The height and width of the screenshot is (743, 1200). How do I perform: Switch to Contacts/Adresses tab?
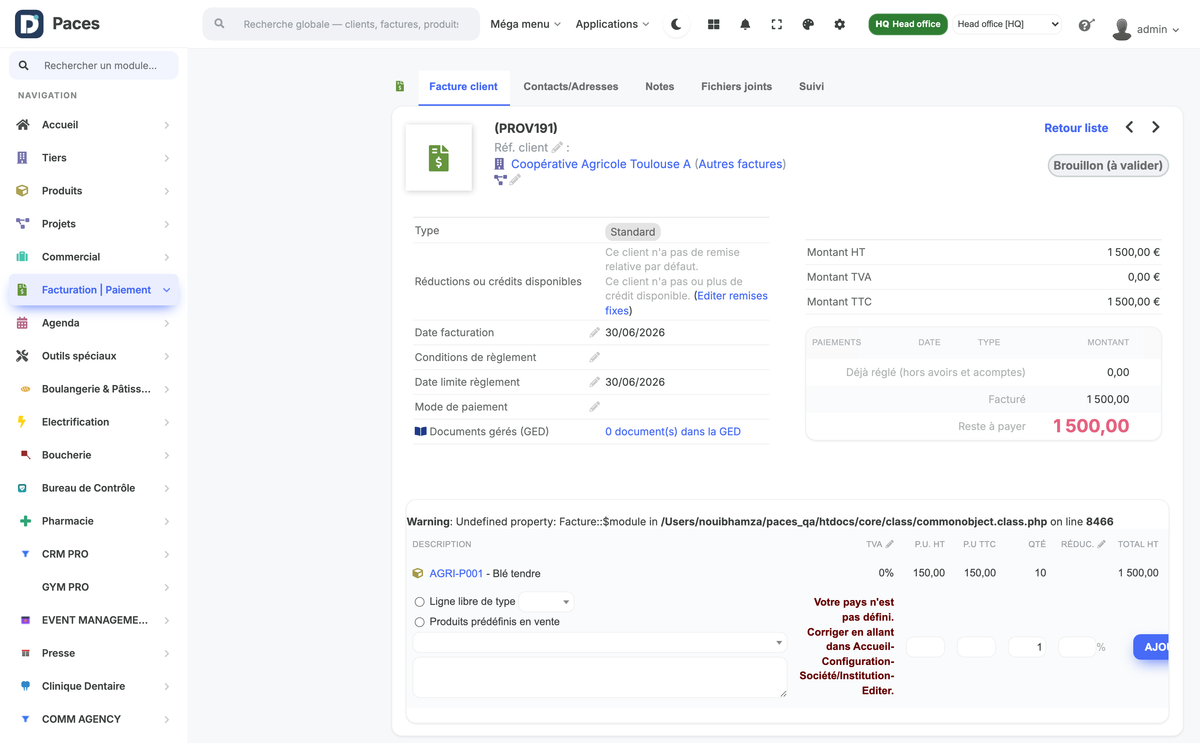pyautogui.click(x=571, y=87)
